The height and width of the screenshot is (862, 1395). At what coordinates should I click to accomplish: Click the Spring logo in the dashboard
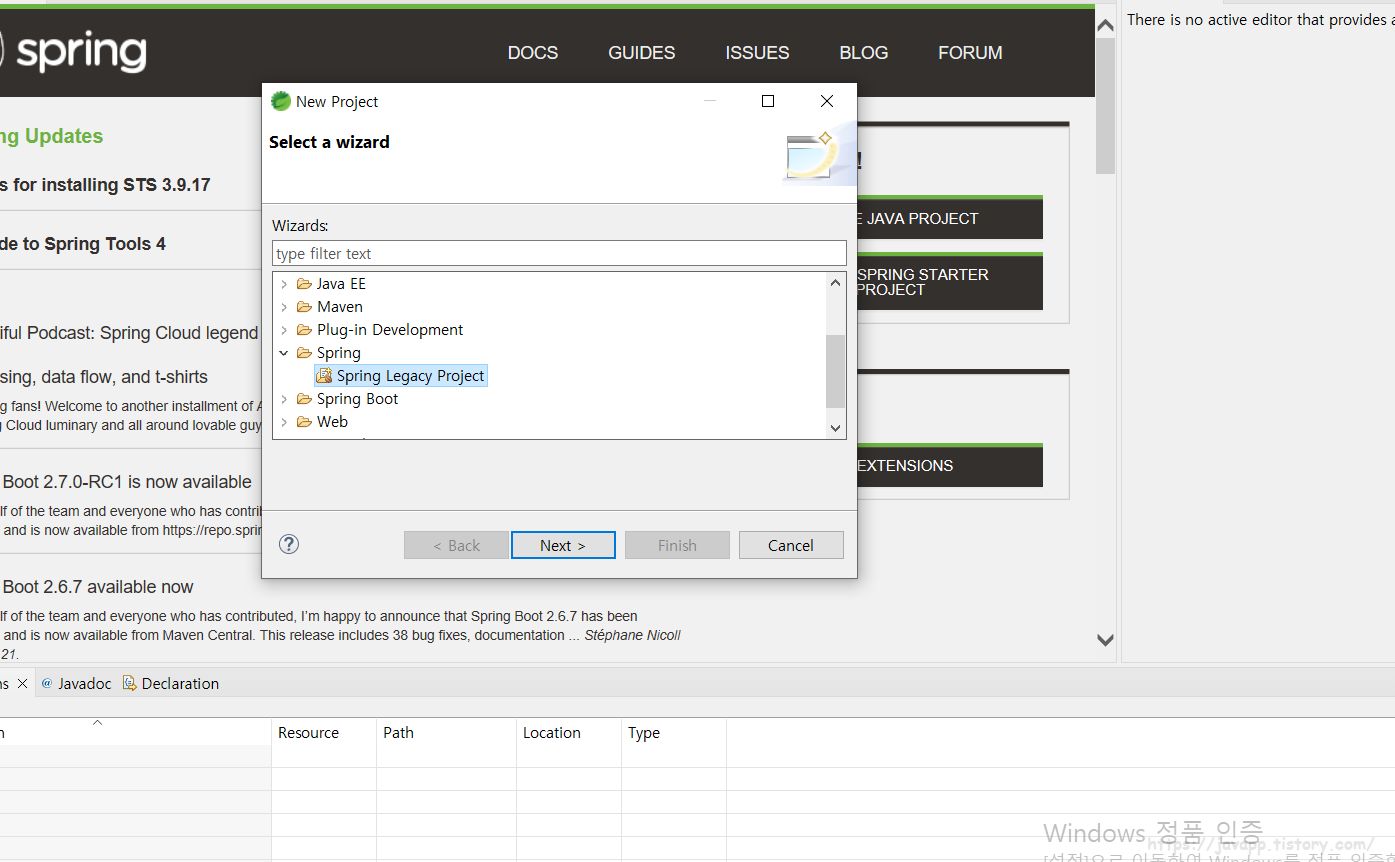(73, 52)
